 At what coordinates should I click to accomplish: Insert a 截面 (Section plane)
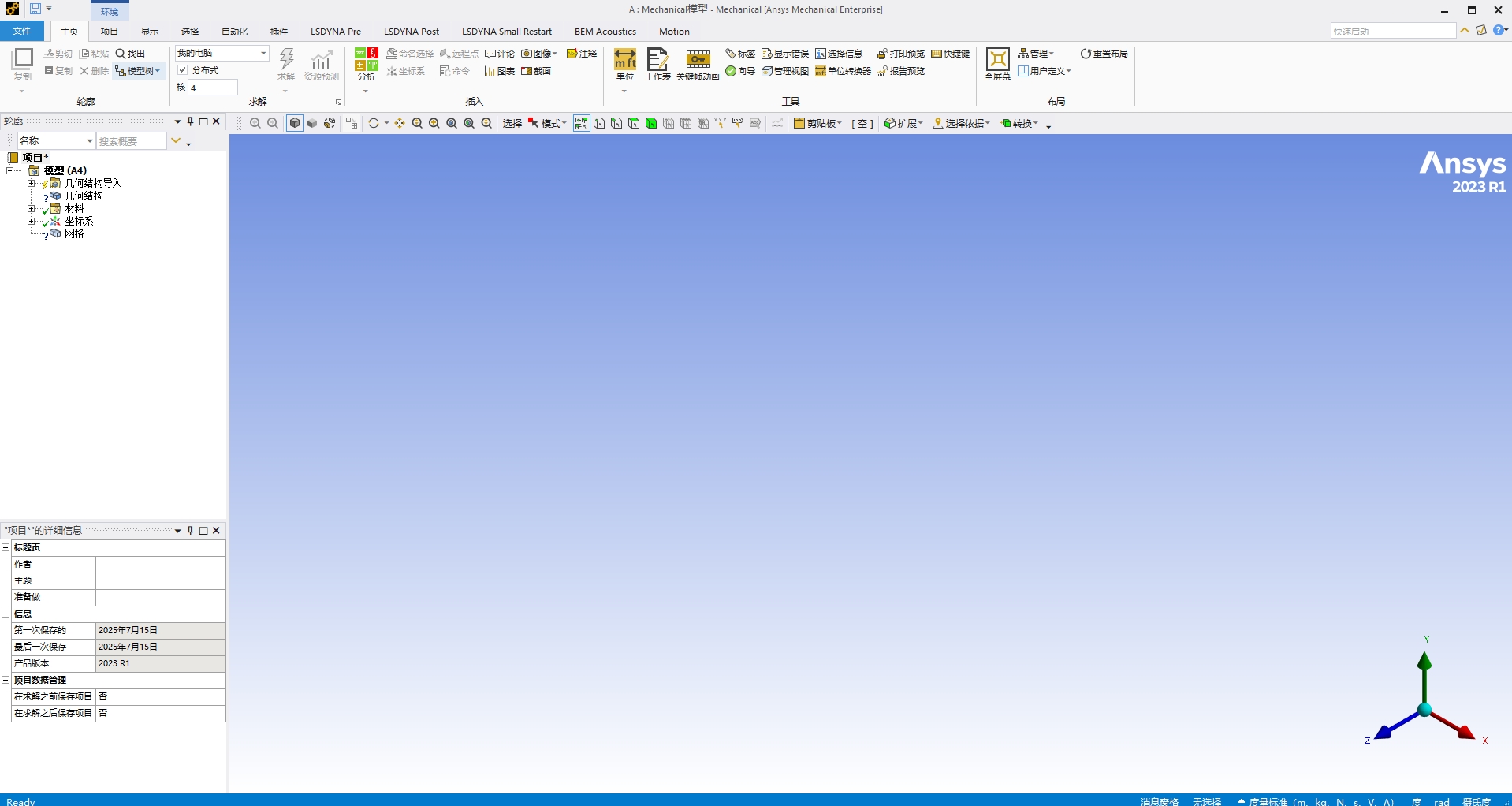point(536,70)
